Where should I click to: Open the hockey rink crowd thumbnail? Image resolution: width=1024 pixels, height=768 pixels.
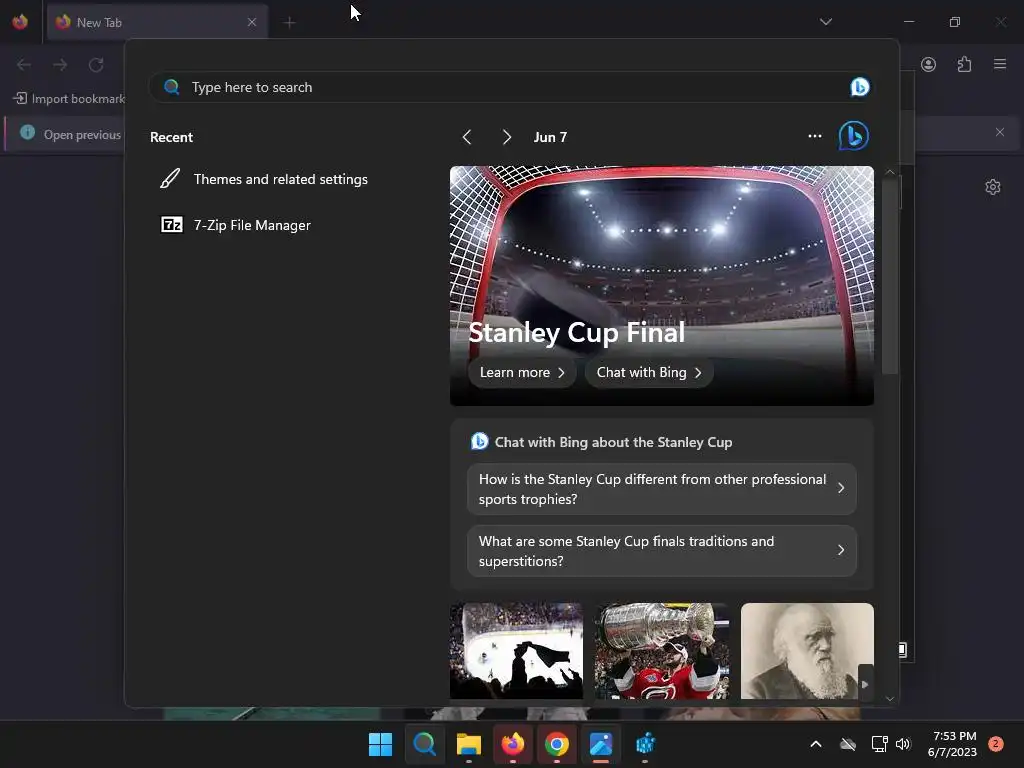coord(516,650)
